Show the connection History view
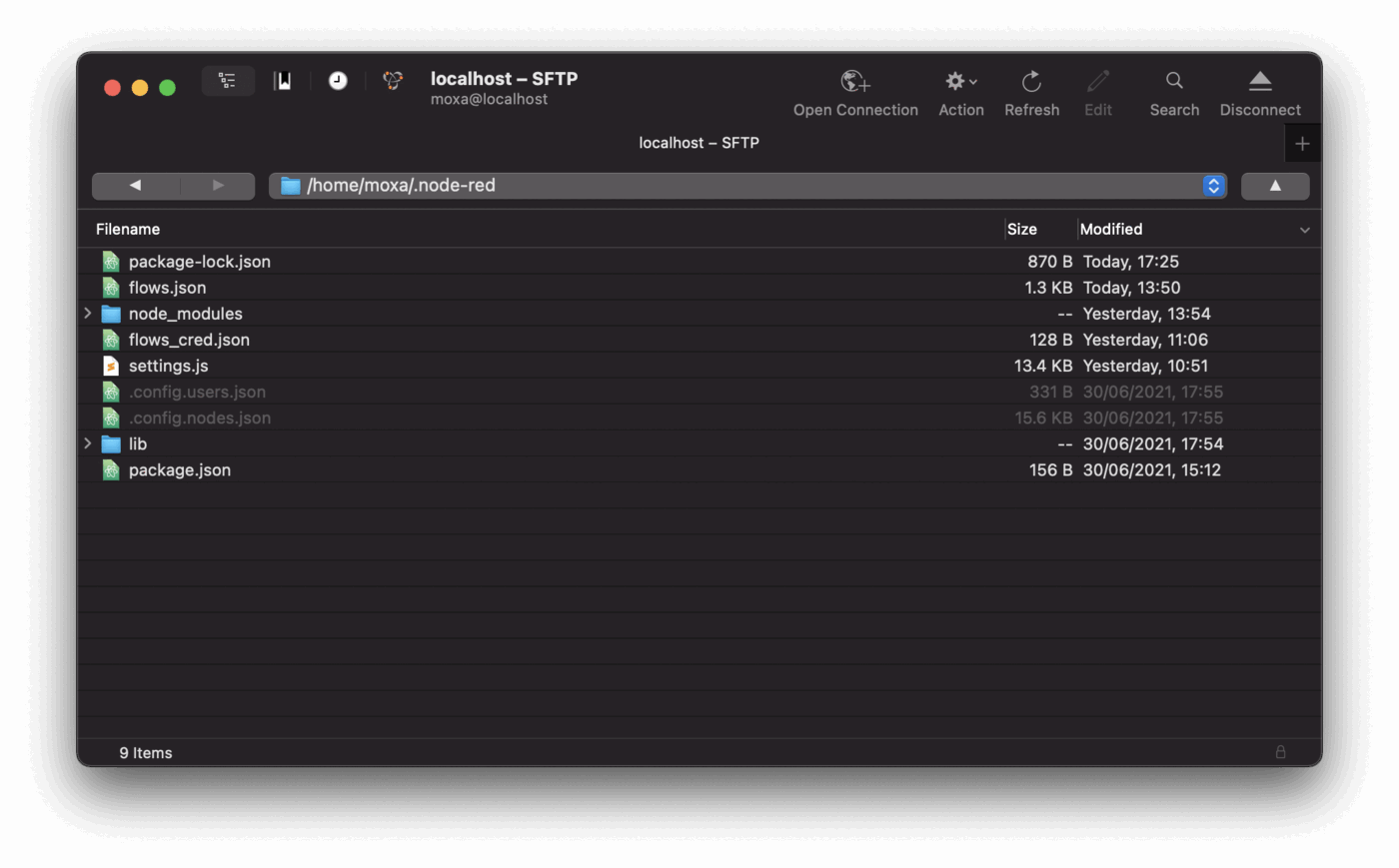Screen dimensions: 1399x868 point(338,81)
